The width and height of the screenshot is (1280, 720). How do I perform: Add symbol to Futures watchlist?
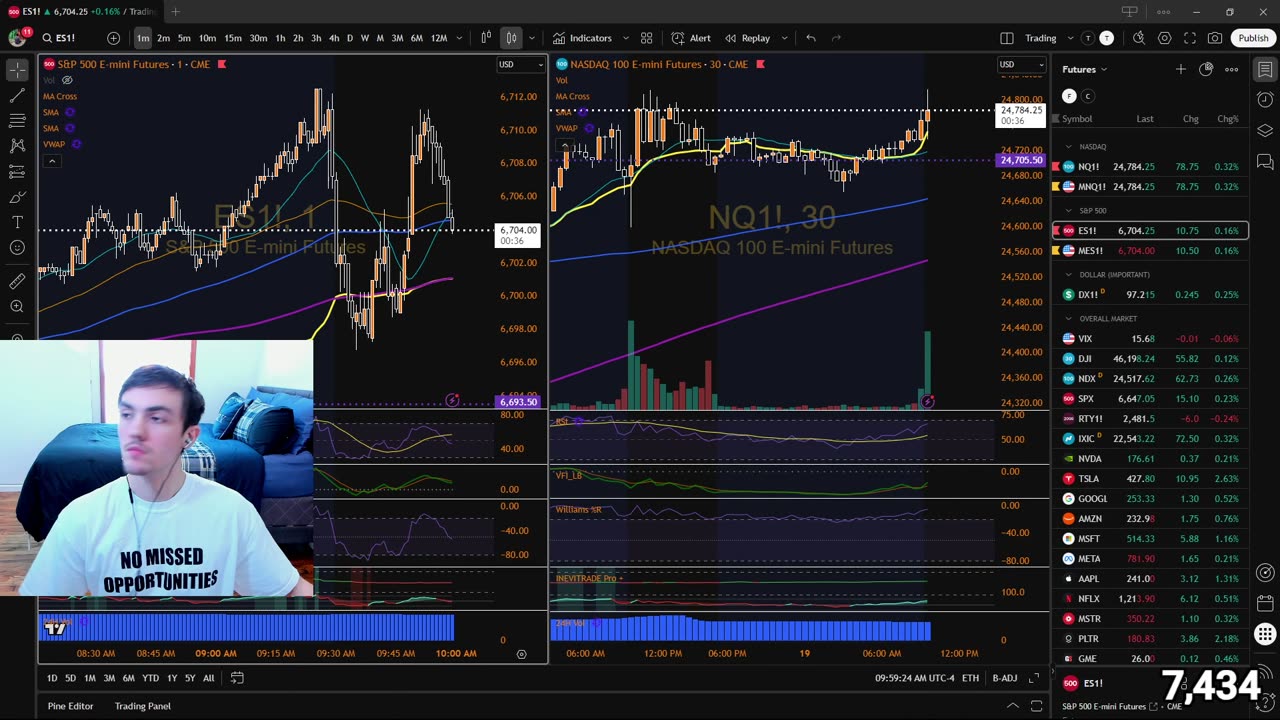coord(1181,69)
